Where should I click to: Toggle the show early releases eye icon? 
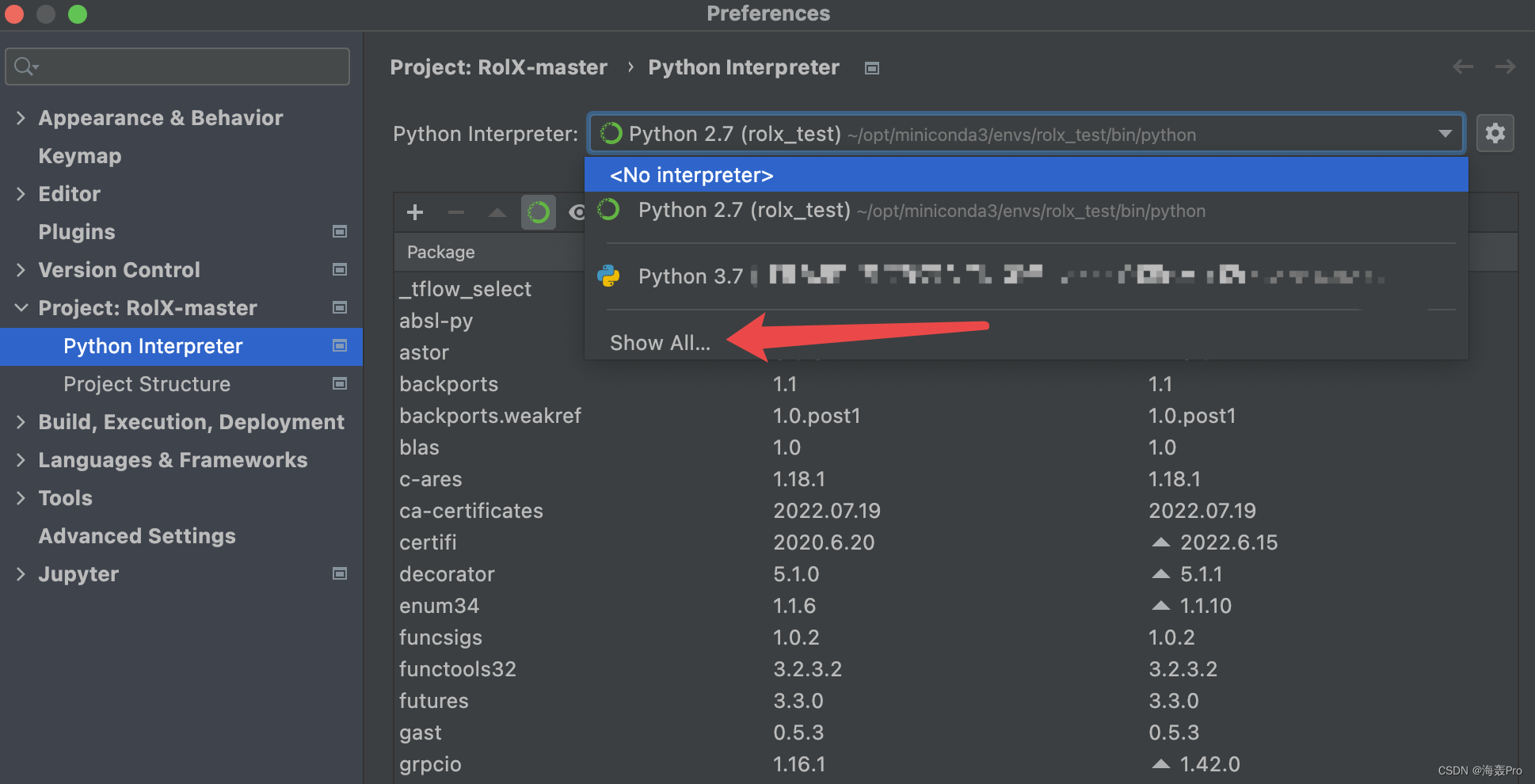click(x=577, y=212)
